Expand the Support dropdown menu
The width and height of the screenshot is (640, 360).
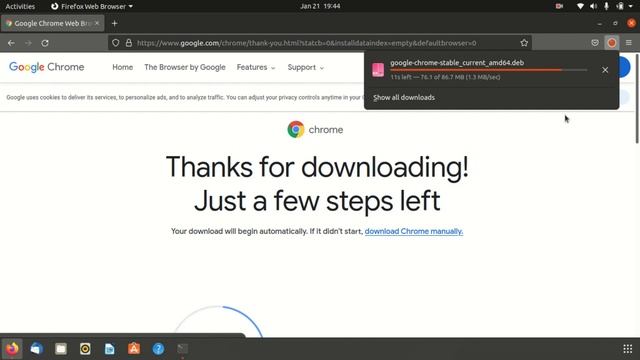point(306,67)
